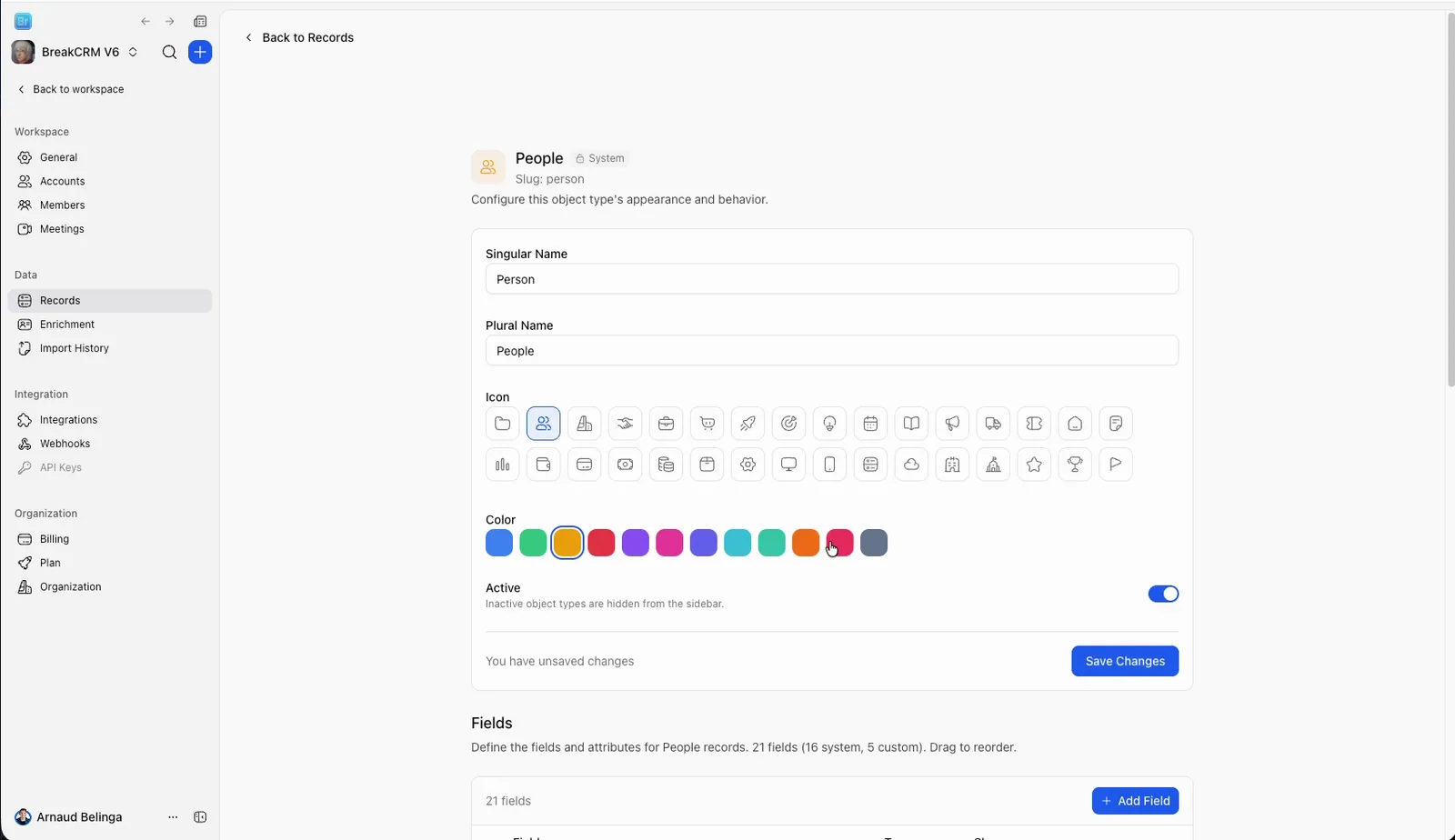Click into the Plural Name field

tap(832, 351)
